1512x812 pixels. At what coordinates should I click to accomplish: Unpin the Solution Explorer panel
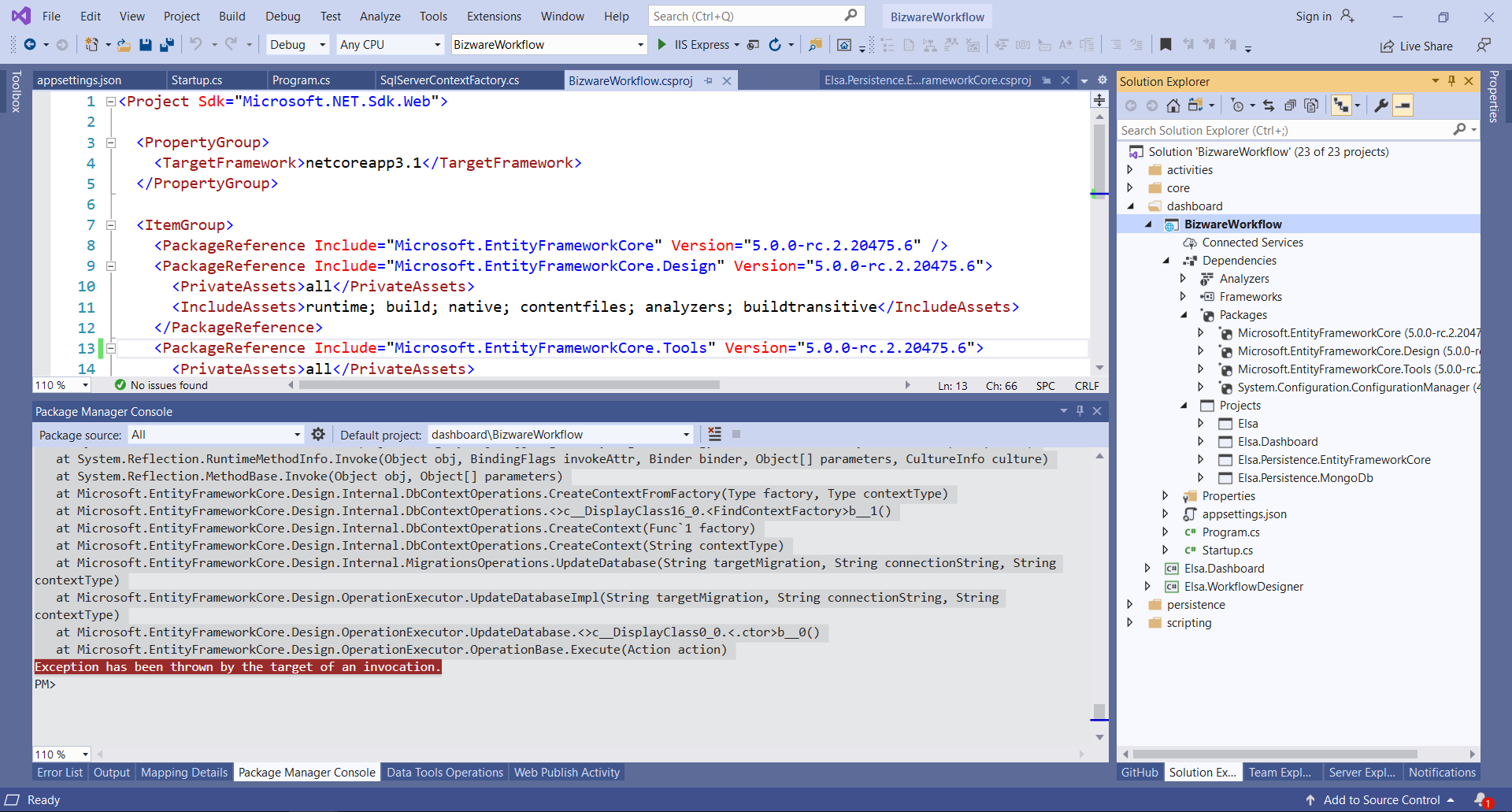(x=1451, y=81)
